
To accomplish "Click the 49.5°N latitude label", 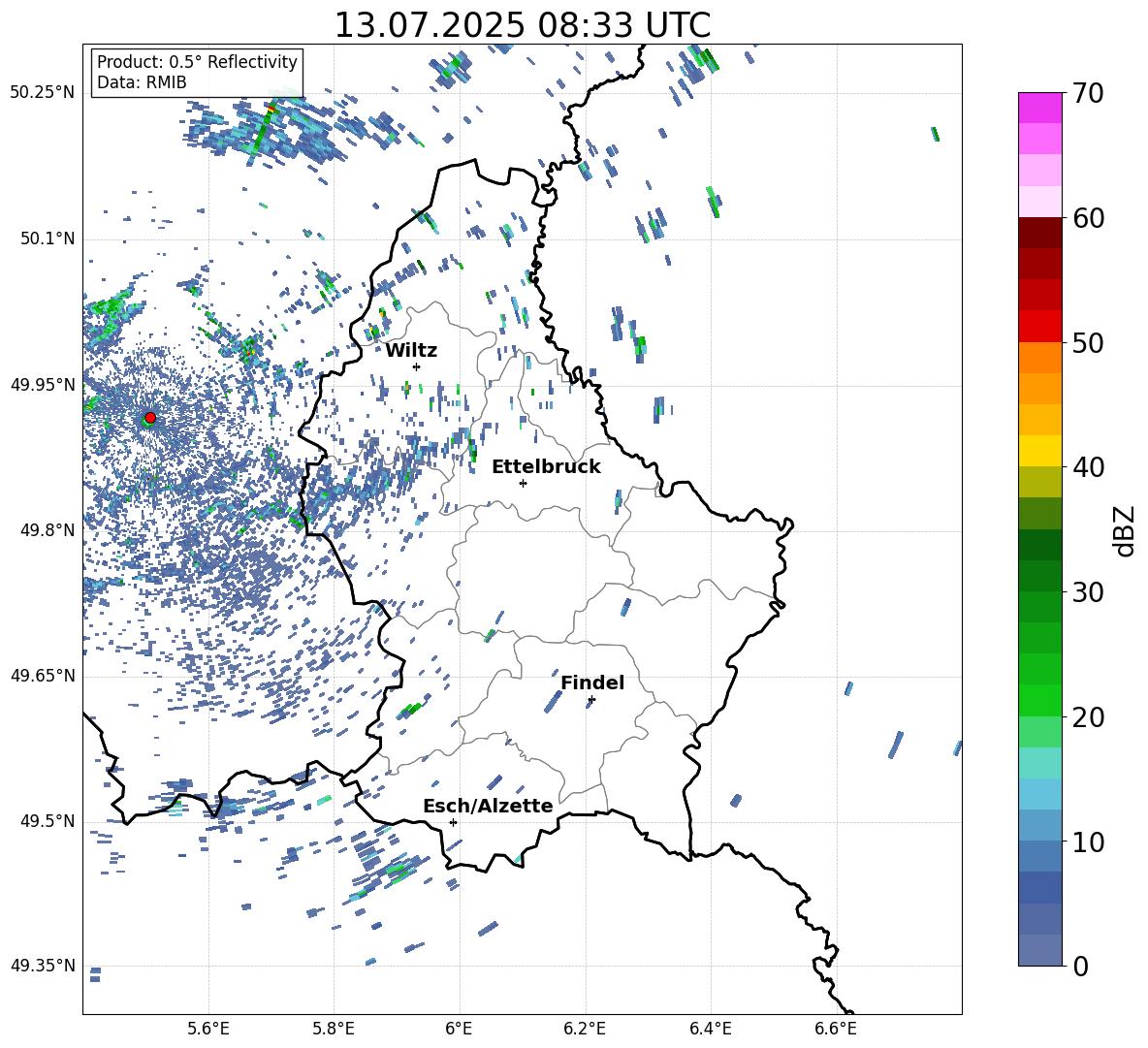I will tap(48, 820).
